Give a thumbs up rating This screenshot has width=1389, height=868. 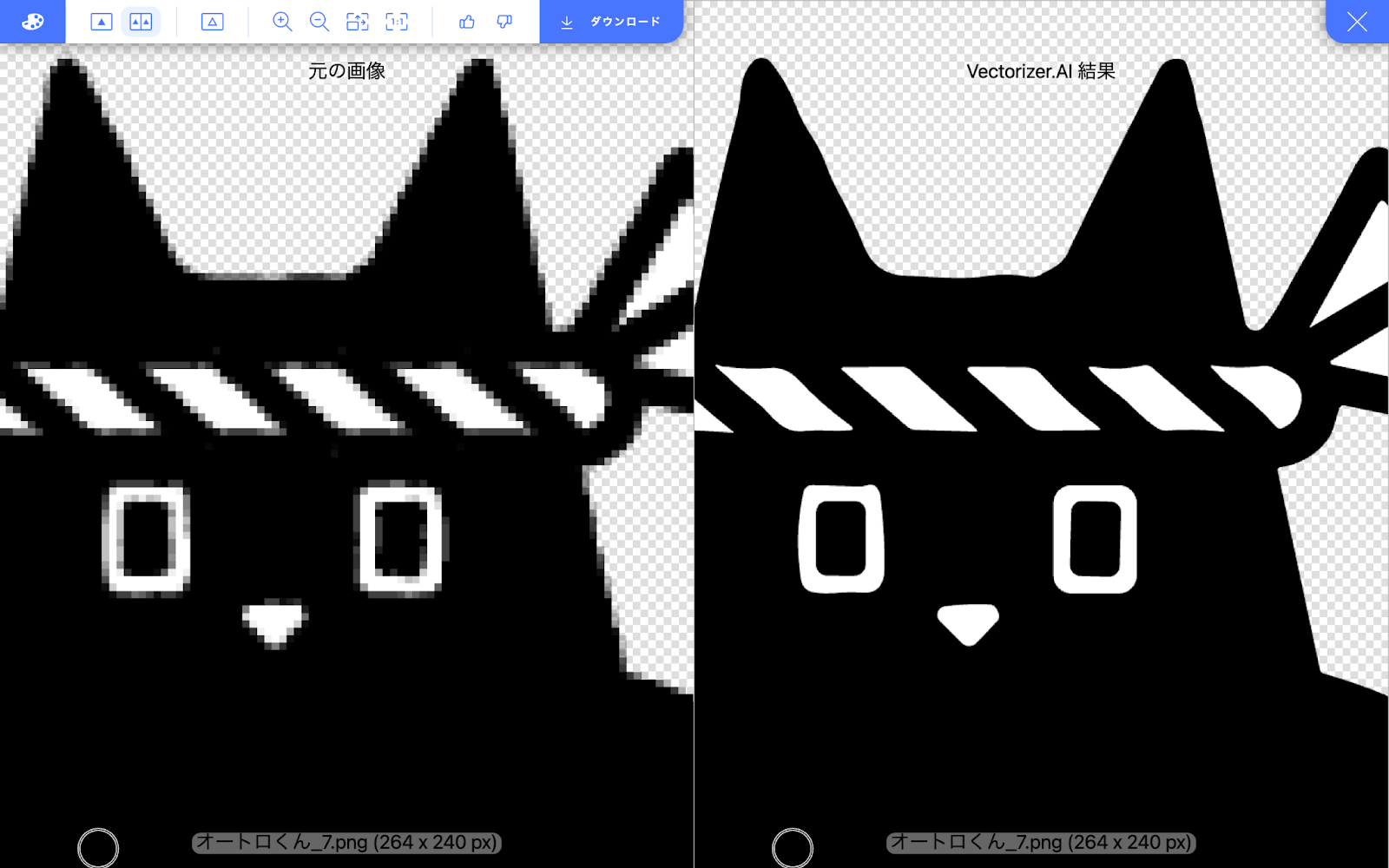(467, 22)
